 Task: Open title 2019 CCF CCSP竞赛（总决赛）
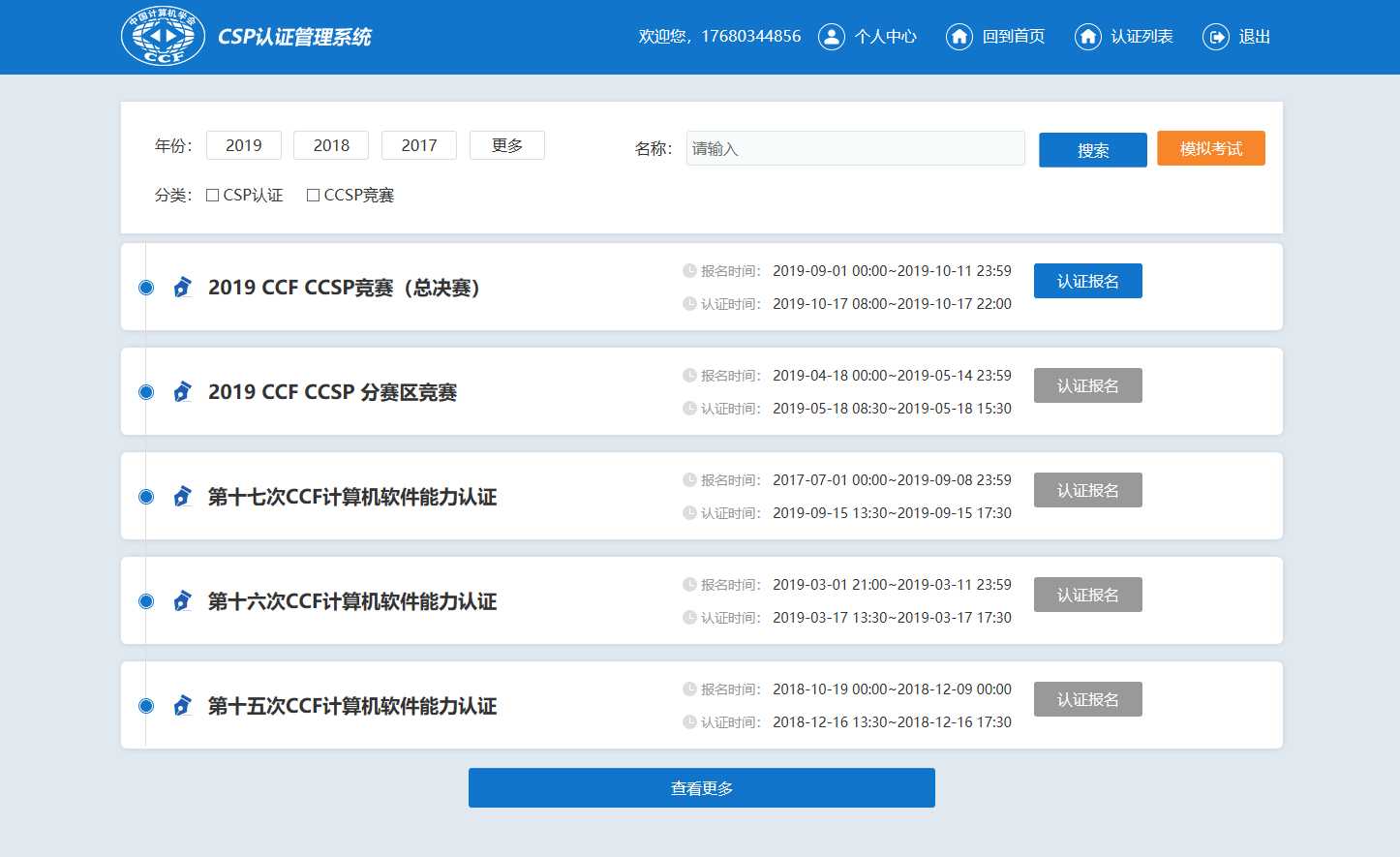[x=347, y=288]
